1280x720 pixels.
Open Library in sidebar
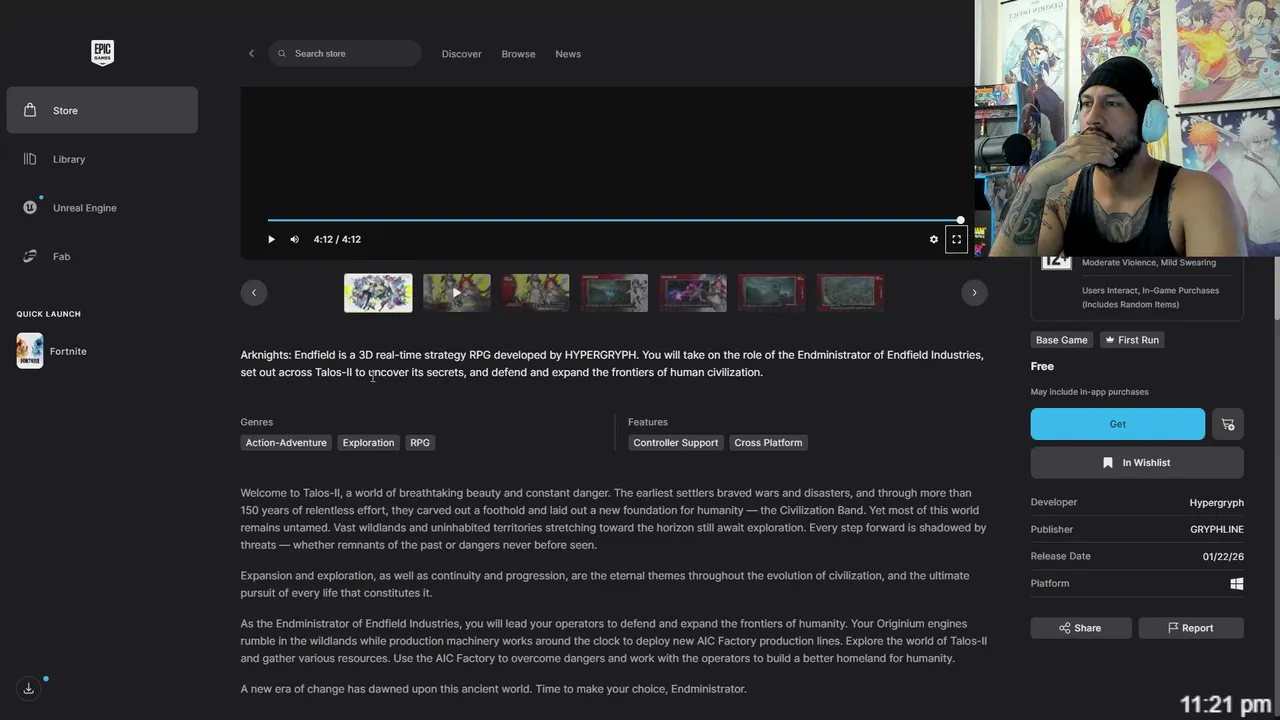coord(102,159)
